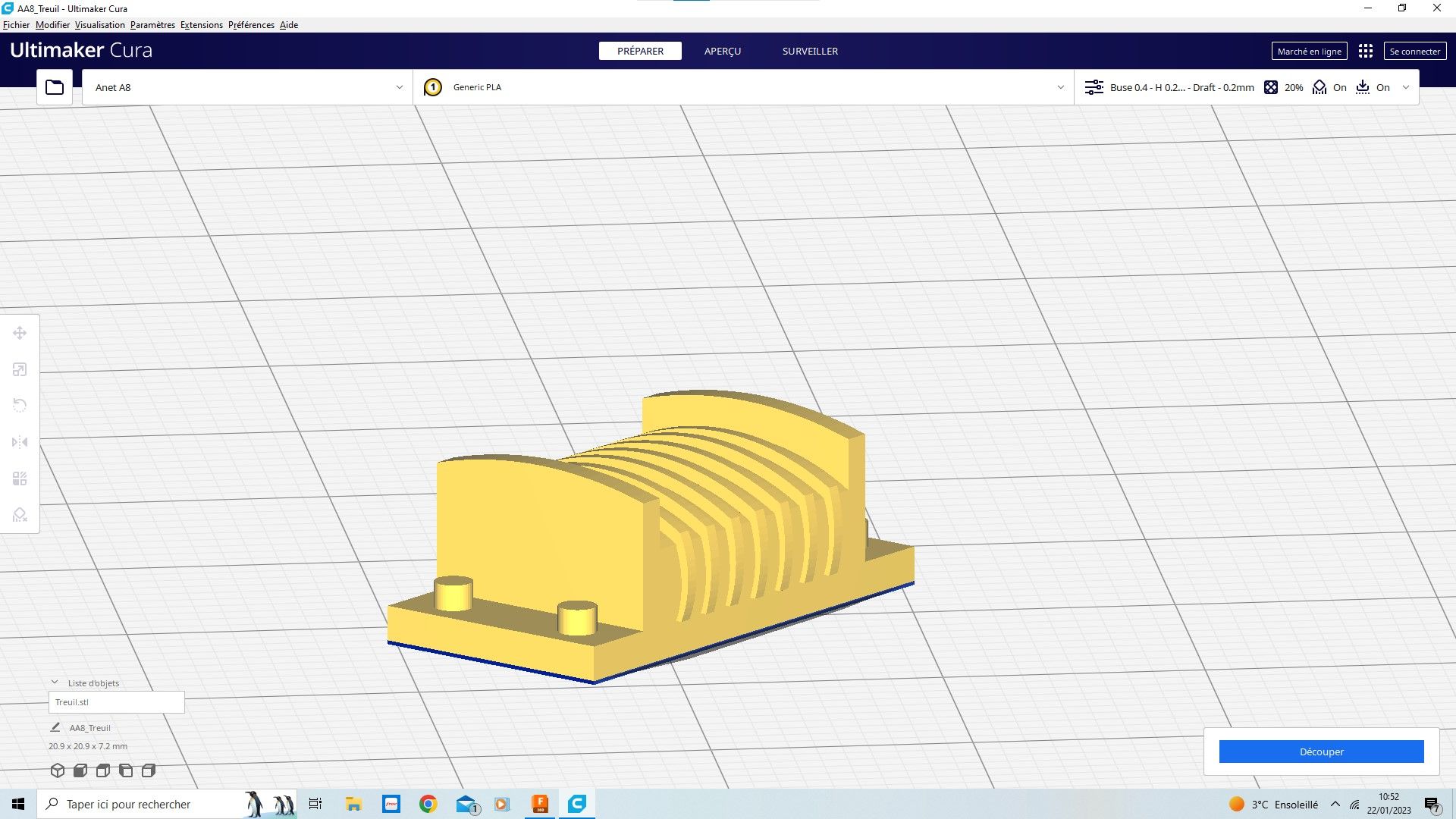Screen dimensions: 1456x819
Task: Select the Move tool in left toolbar
Action: 20,333
